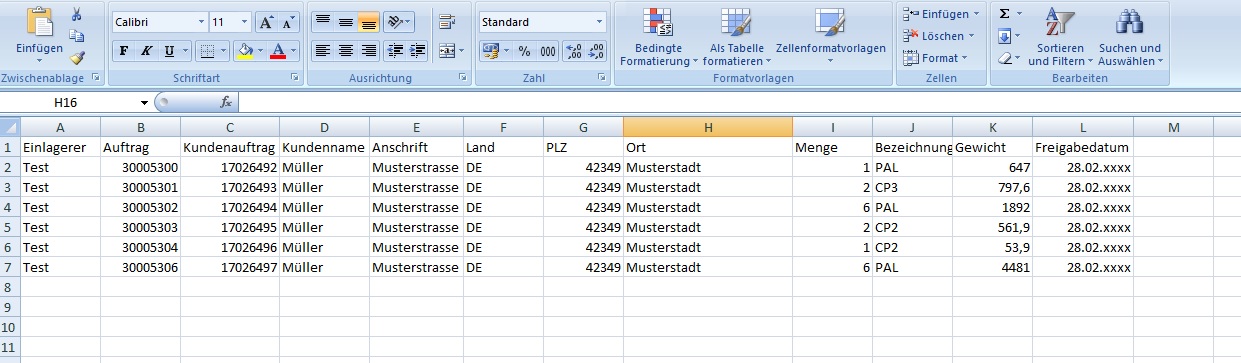Image resolution: width=1241 pixels, height=363 pixels.
Task: Select cell containing 30005303
Action: [140, 227]
